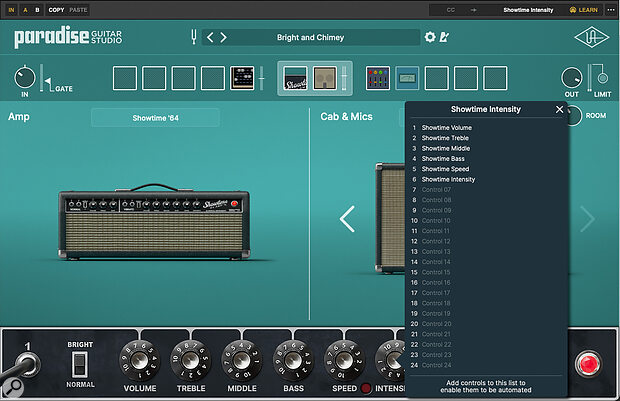Open the Showtime '64 amp selector
The image size is (620, 401).
[155, 118]
